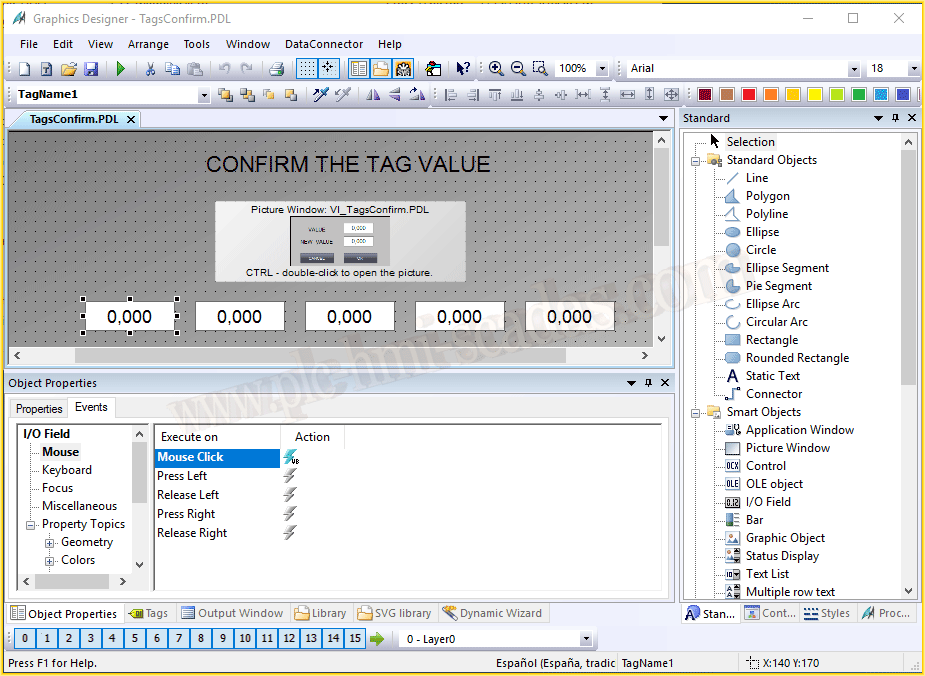Select Rounded Rectangle from Standard Objects
This screenshot has height=676, width=925.
(x=797, y=358)
